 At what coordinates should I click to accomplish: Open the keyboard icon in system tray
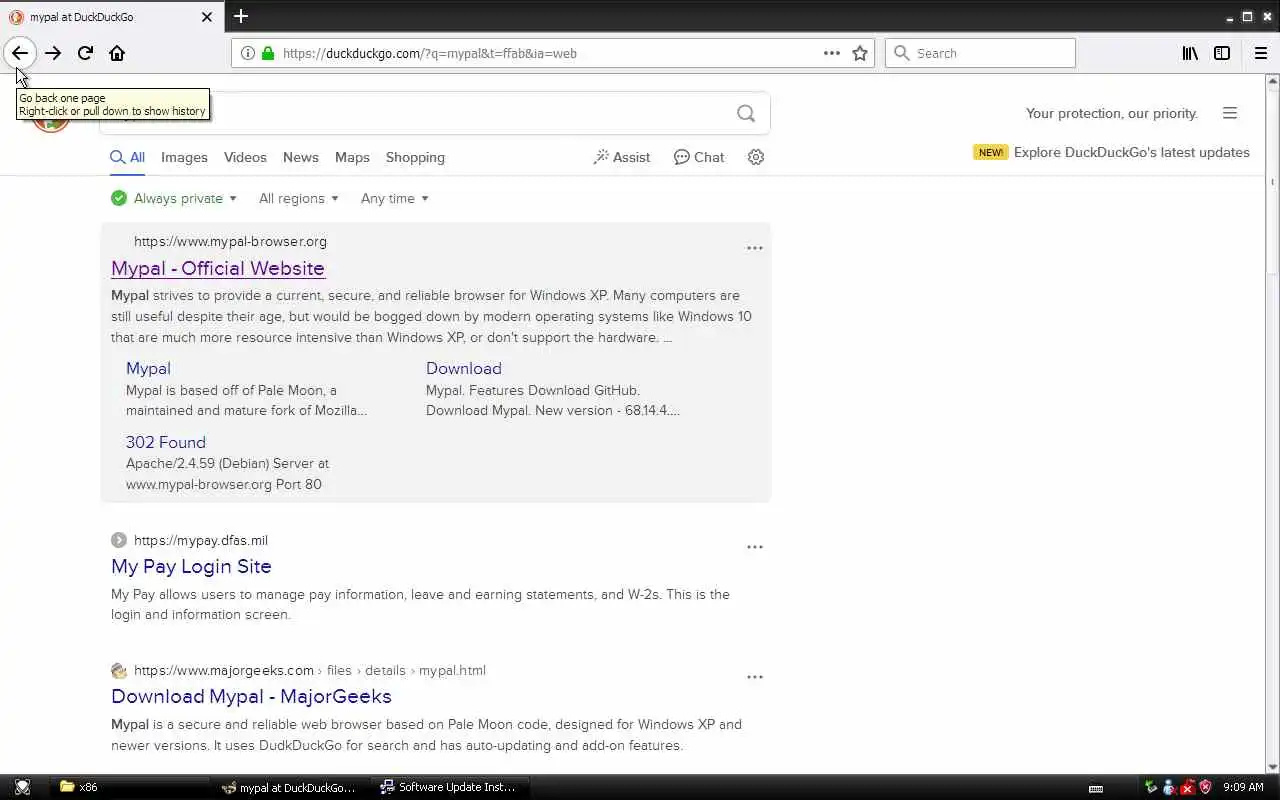(x=1096, y=788)
